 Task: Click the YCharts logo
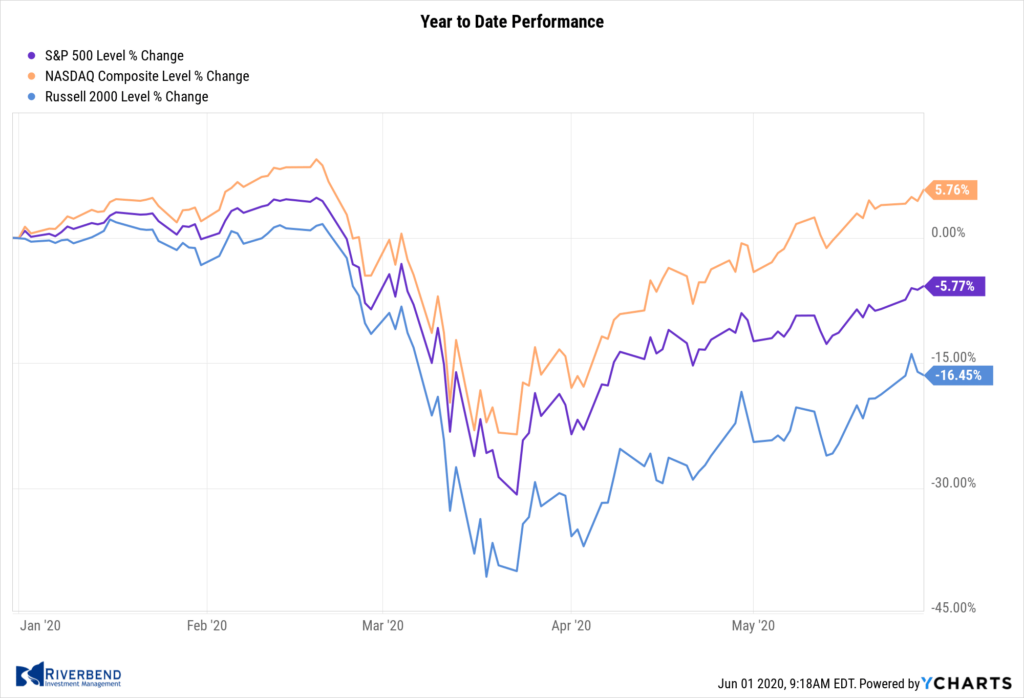coord(967,683)
